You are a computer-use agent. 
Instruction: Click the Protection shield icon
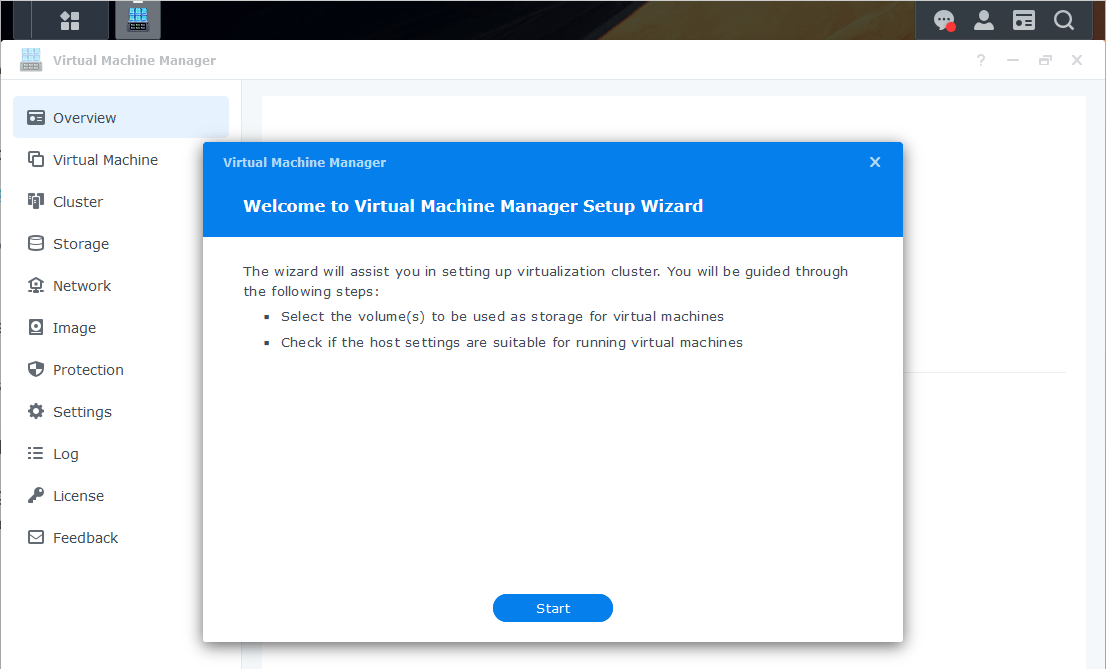36,369
